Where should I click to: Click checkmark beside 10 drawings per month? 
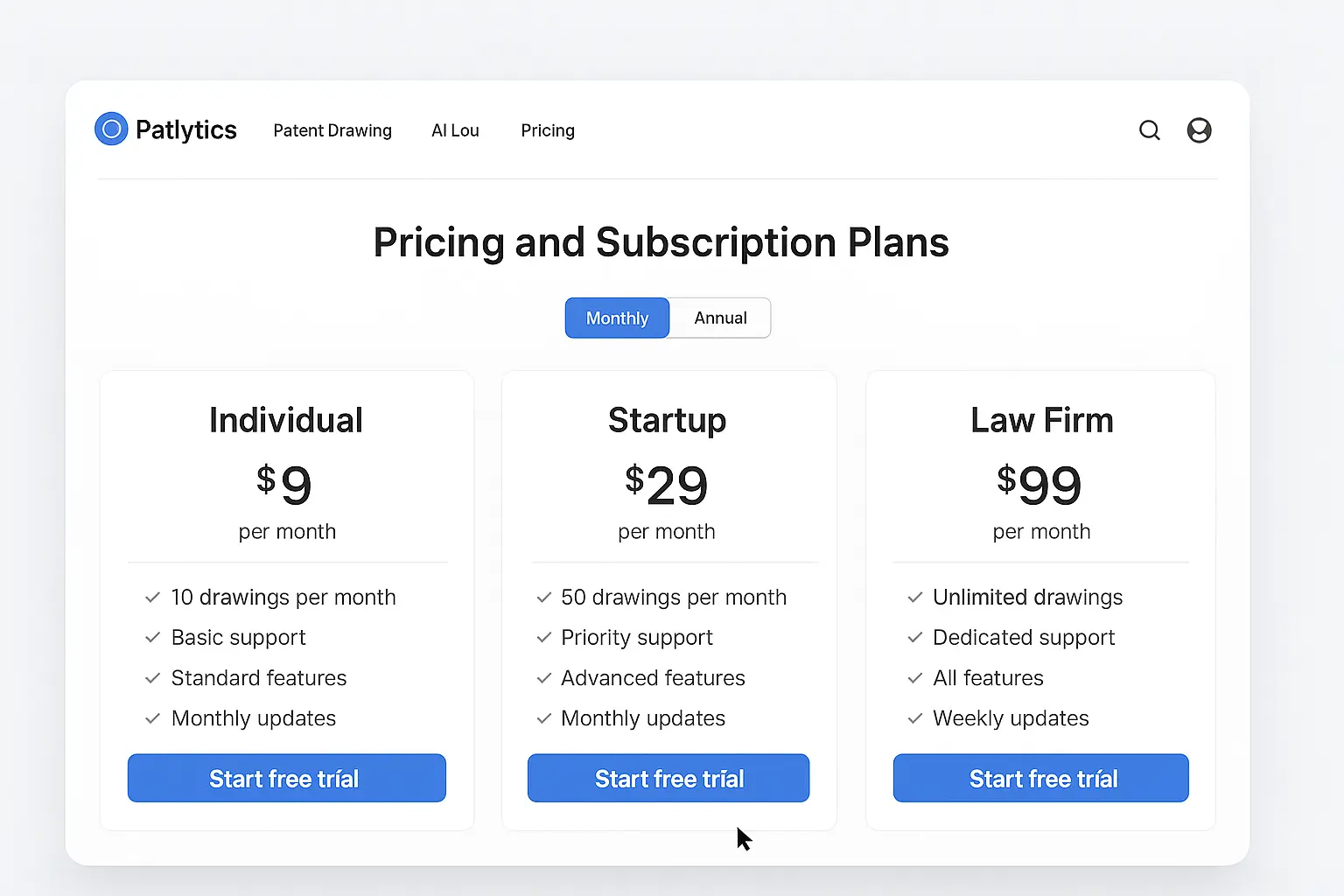(152, 598)
